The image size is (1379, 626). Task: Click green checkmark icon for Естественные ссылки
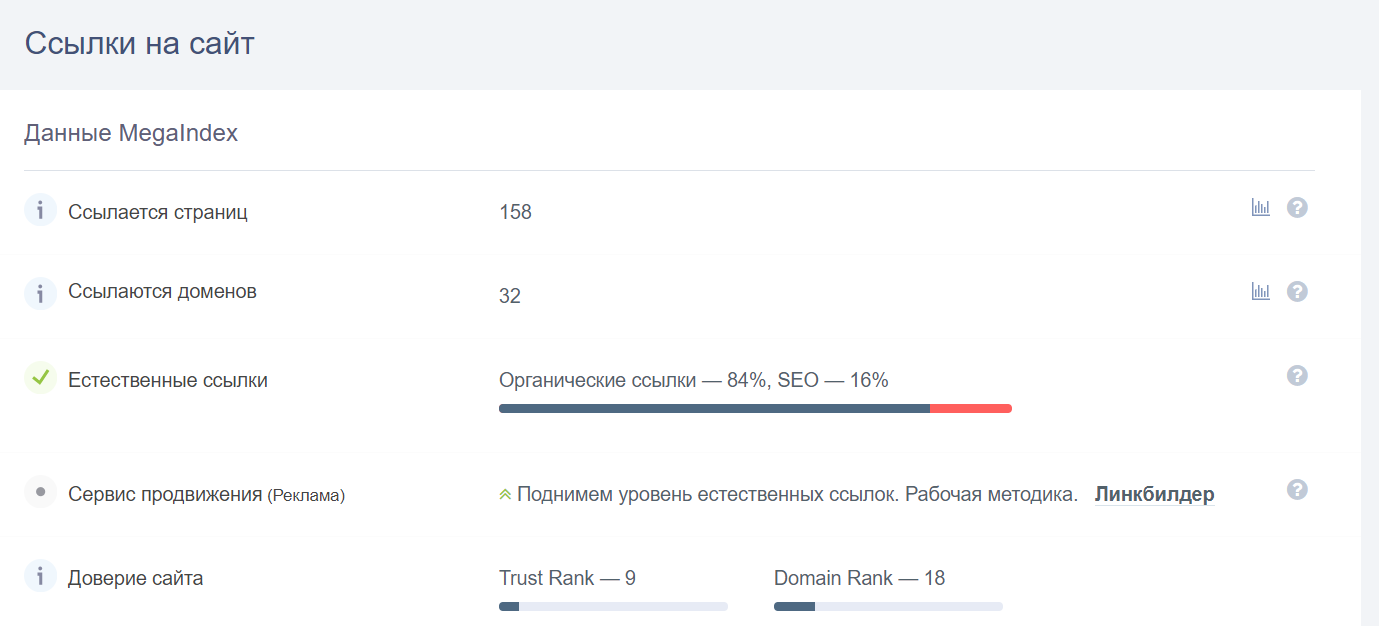click(41, 378)
